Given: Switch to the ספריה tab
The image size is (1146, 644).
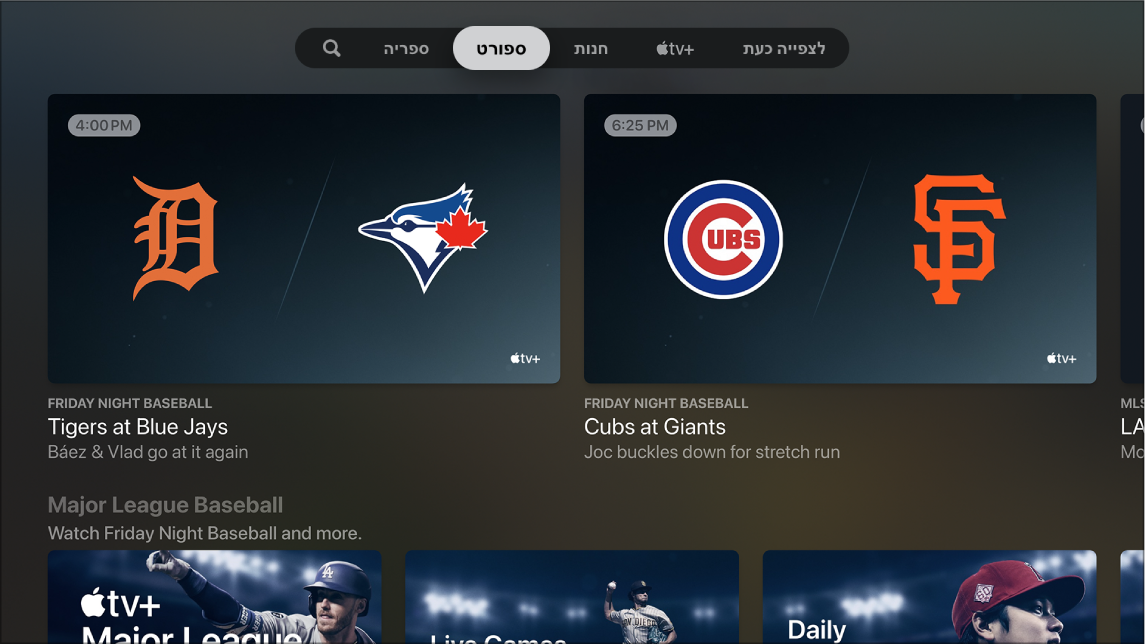Looking at the screenshot, I should point(406,48).
